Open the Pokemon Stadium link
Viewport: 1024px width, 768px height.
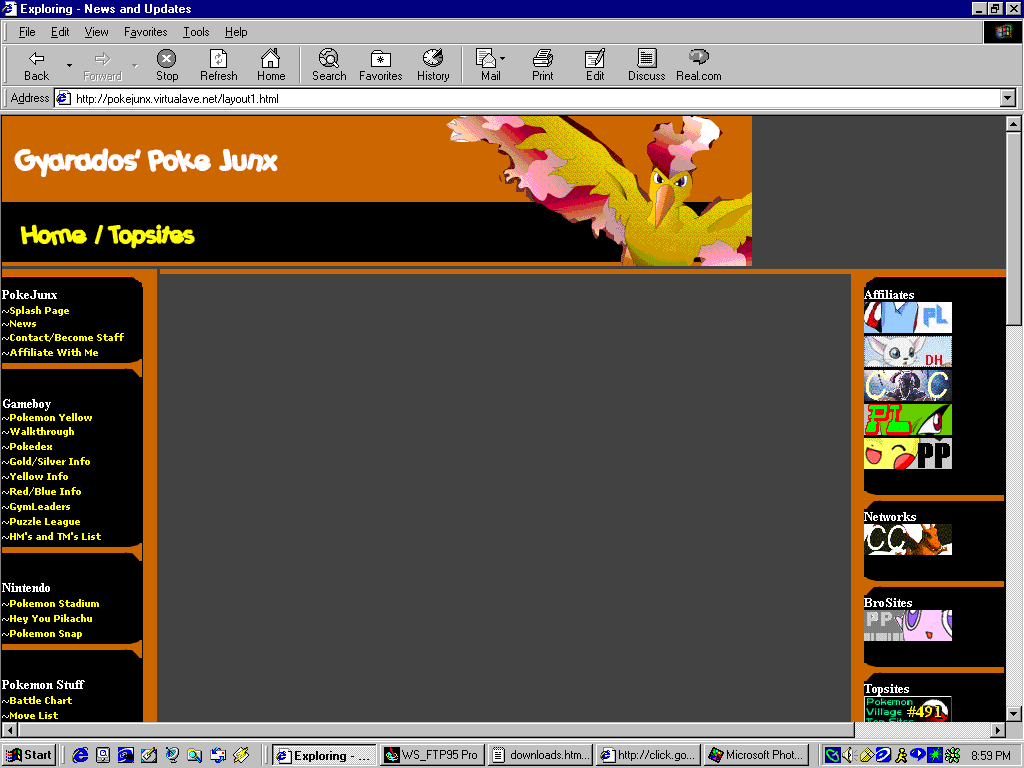(x=54, y=604)
